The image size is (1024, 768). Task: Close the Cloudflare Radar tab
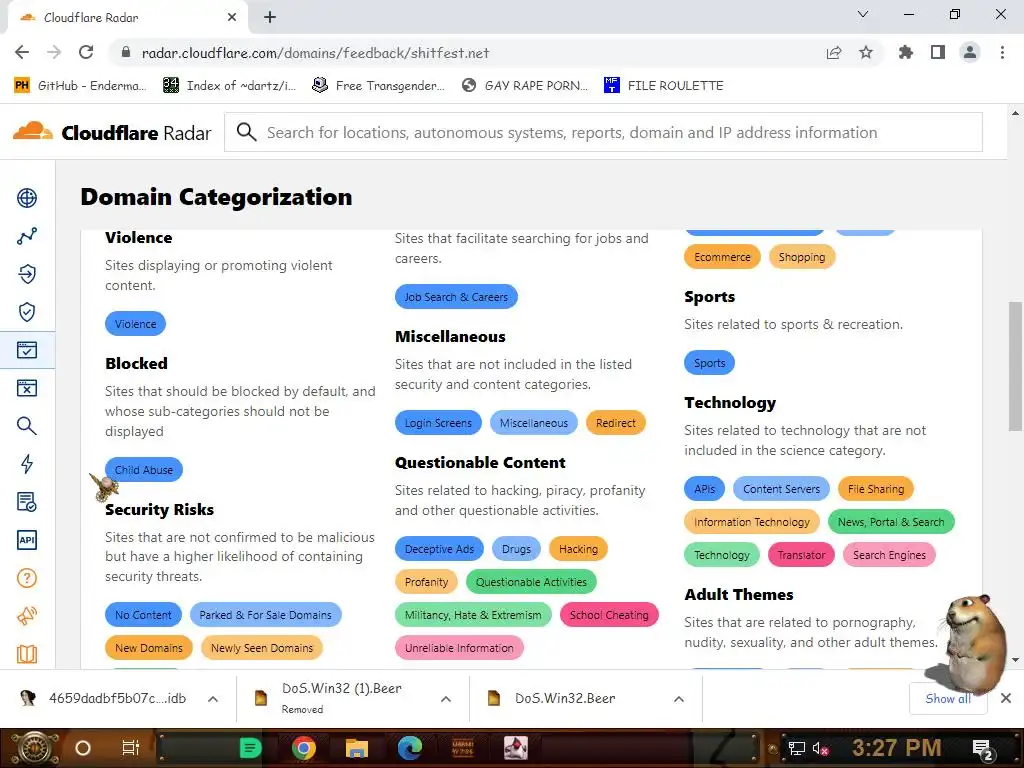click(232, 18)
